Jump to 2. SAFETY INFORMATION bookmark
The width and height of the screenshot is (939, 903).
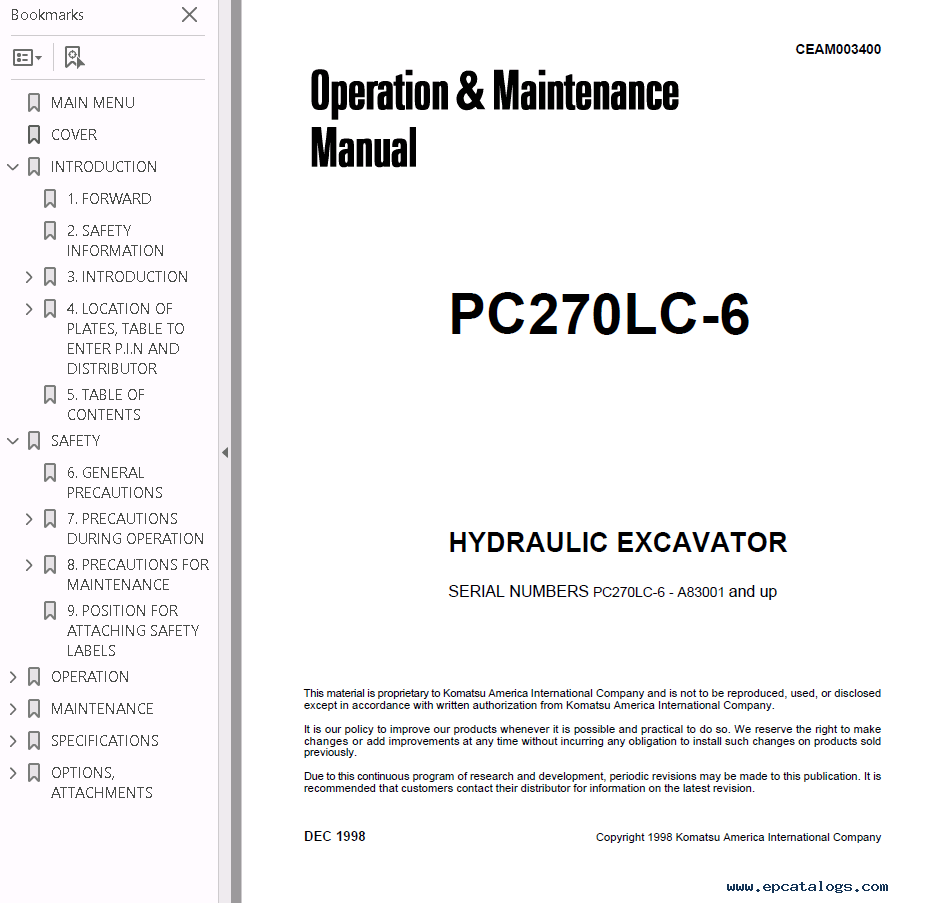pyautogui.click(x=115, y=240)
